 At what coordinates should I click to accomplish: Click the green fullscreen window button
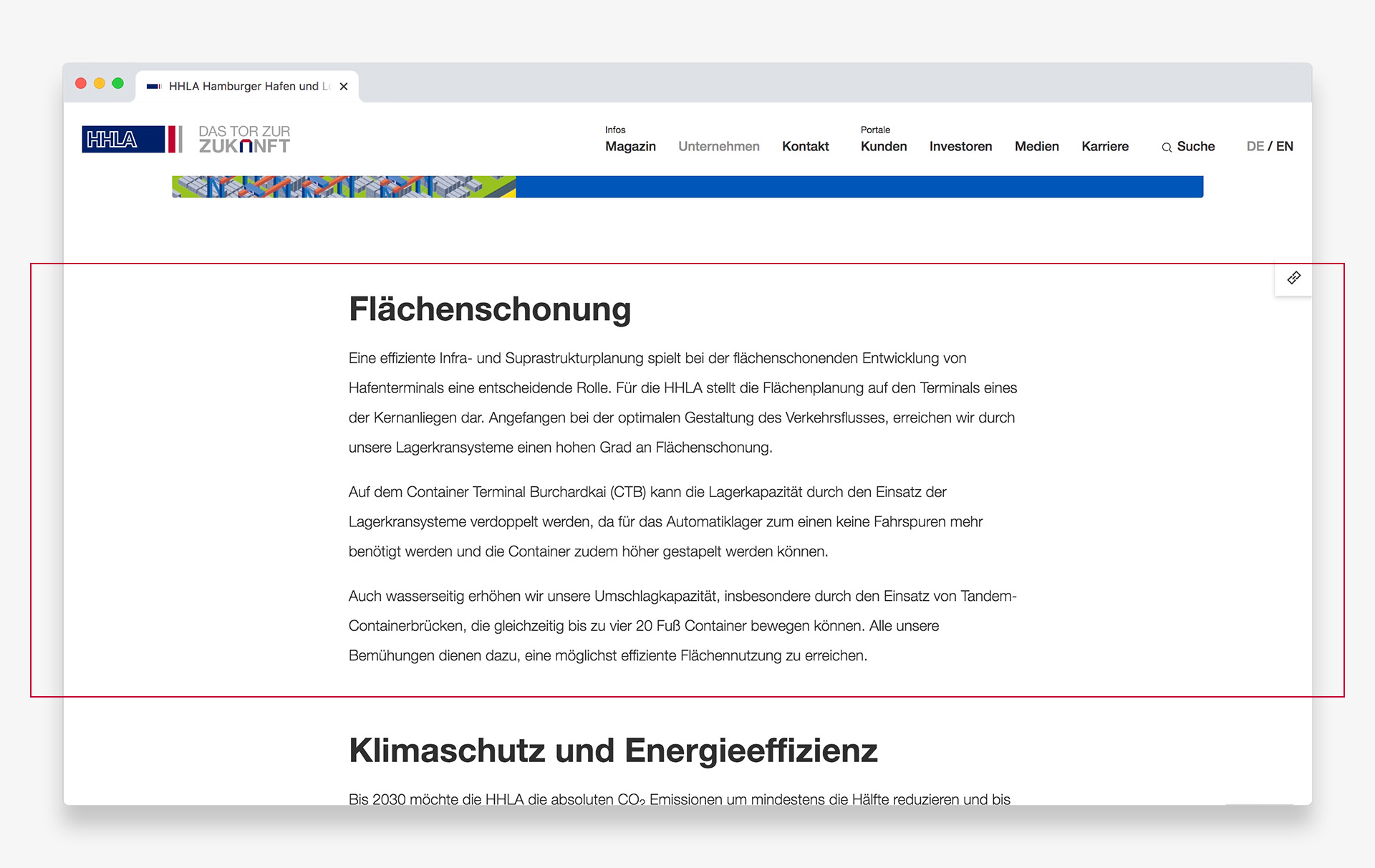point(118,83)
